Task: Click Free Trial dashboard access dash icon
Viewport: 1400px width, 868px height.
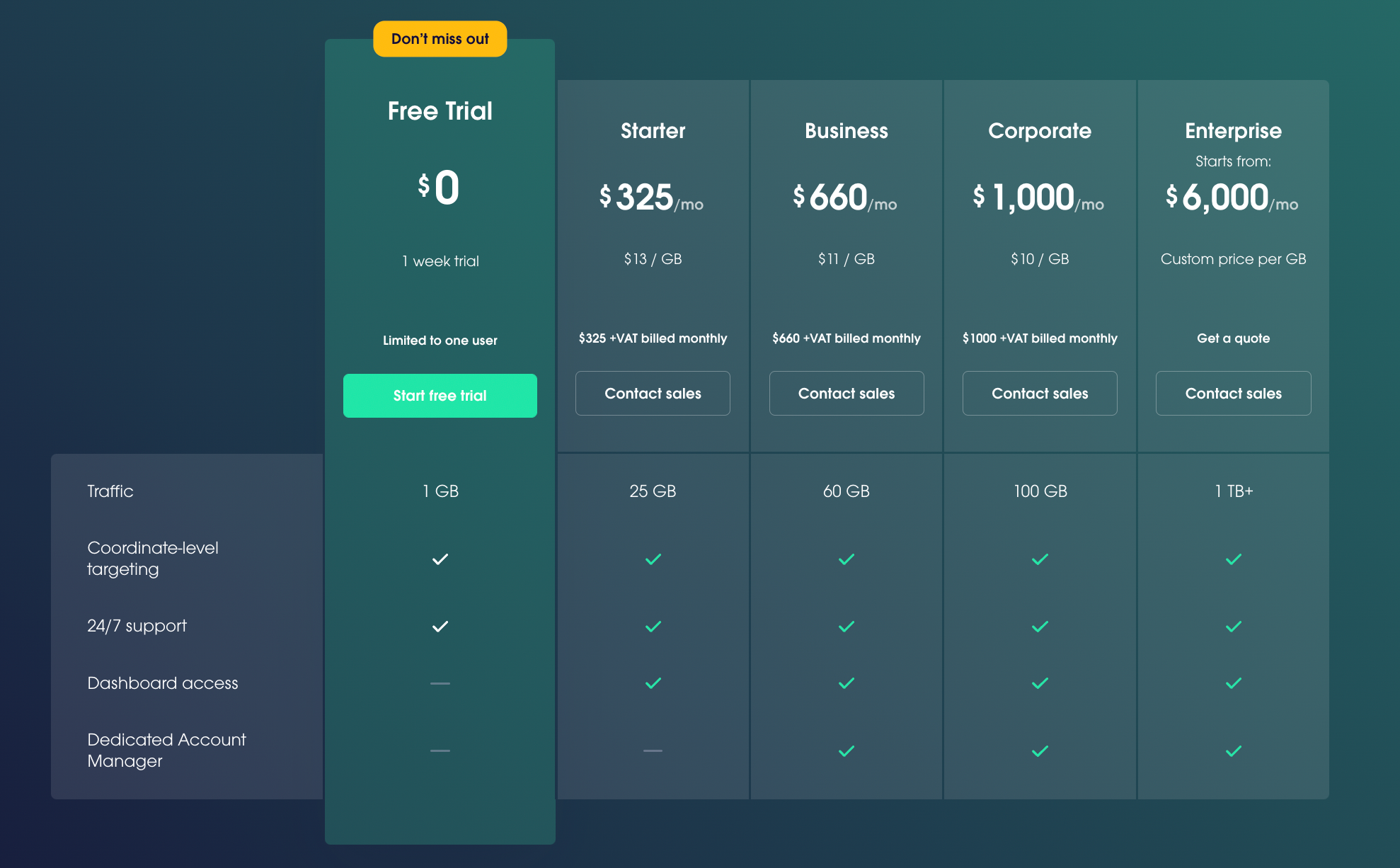Action: [x=440, y=683]
